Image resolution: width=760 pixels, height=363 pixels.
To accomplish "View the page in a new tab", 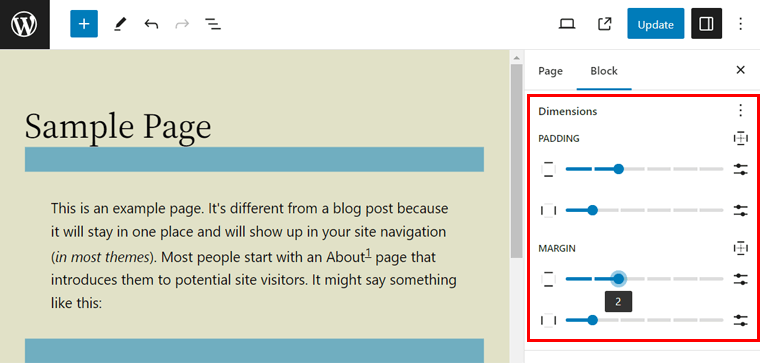I will tap(604, 24).
